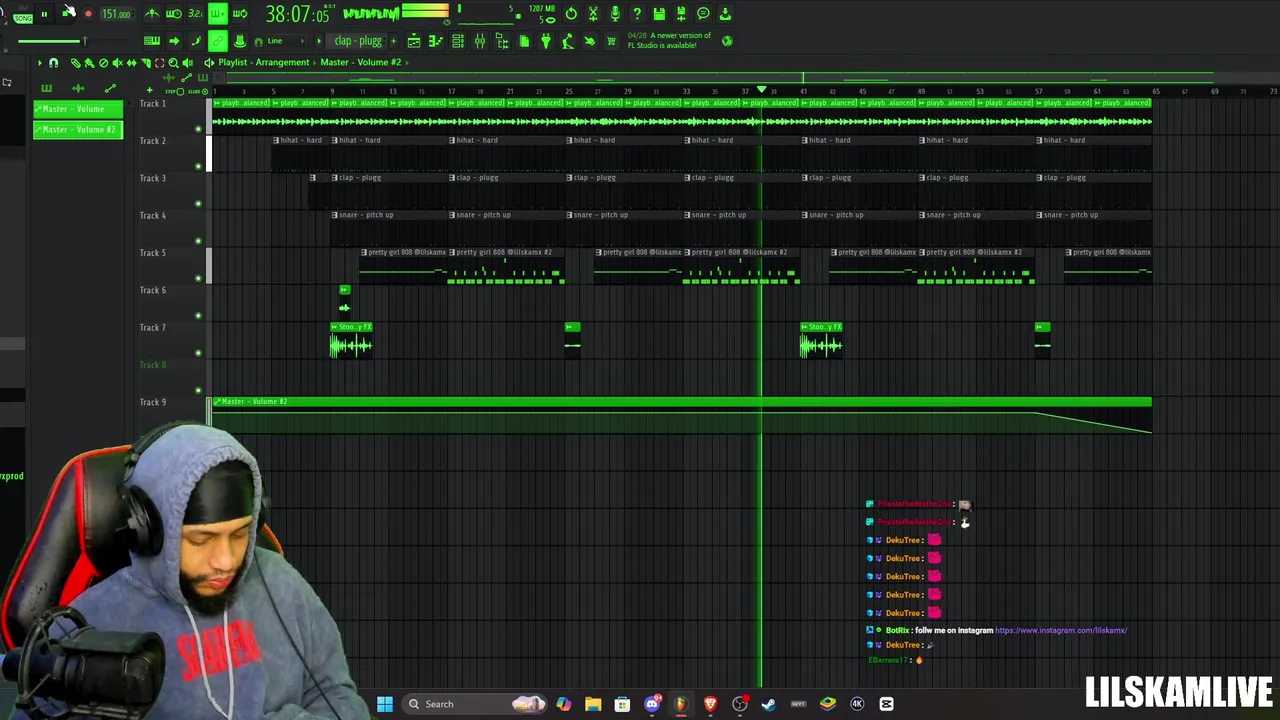Open the Playlist view icon
The image size is (1280, 720).
(414, 41)
